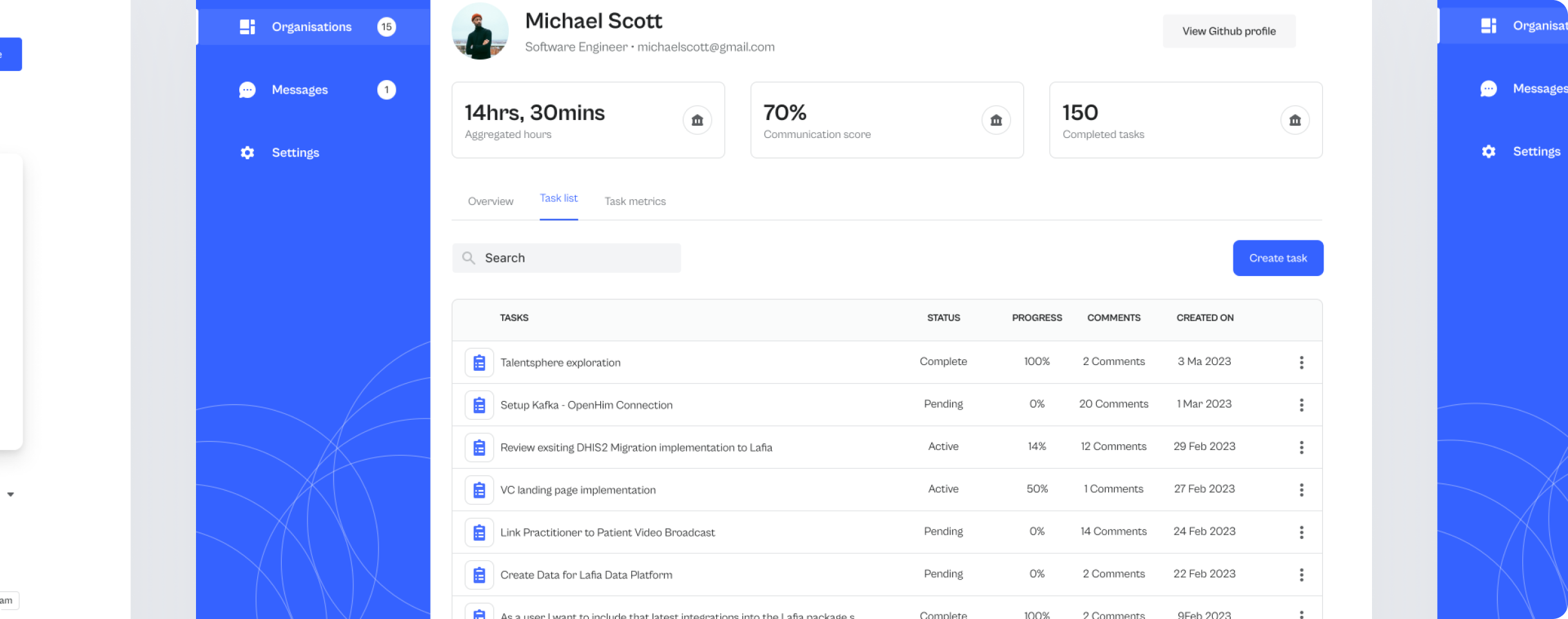Open the Review exsiting DHIS2 Migration task
The image size is (1568, 619).
click(636, 447)
